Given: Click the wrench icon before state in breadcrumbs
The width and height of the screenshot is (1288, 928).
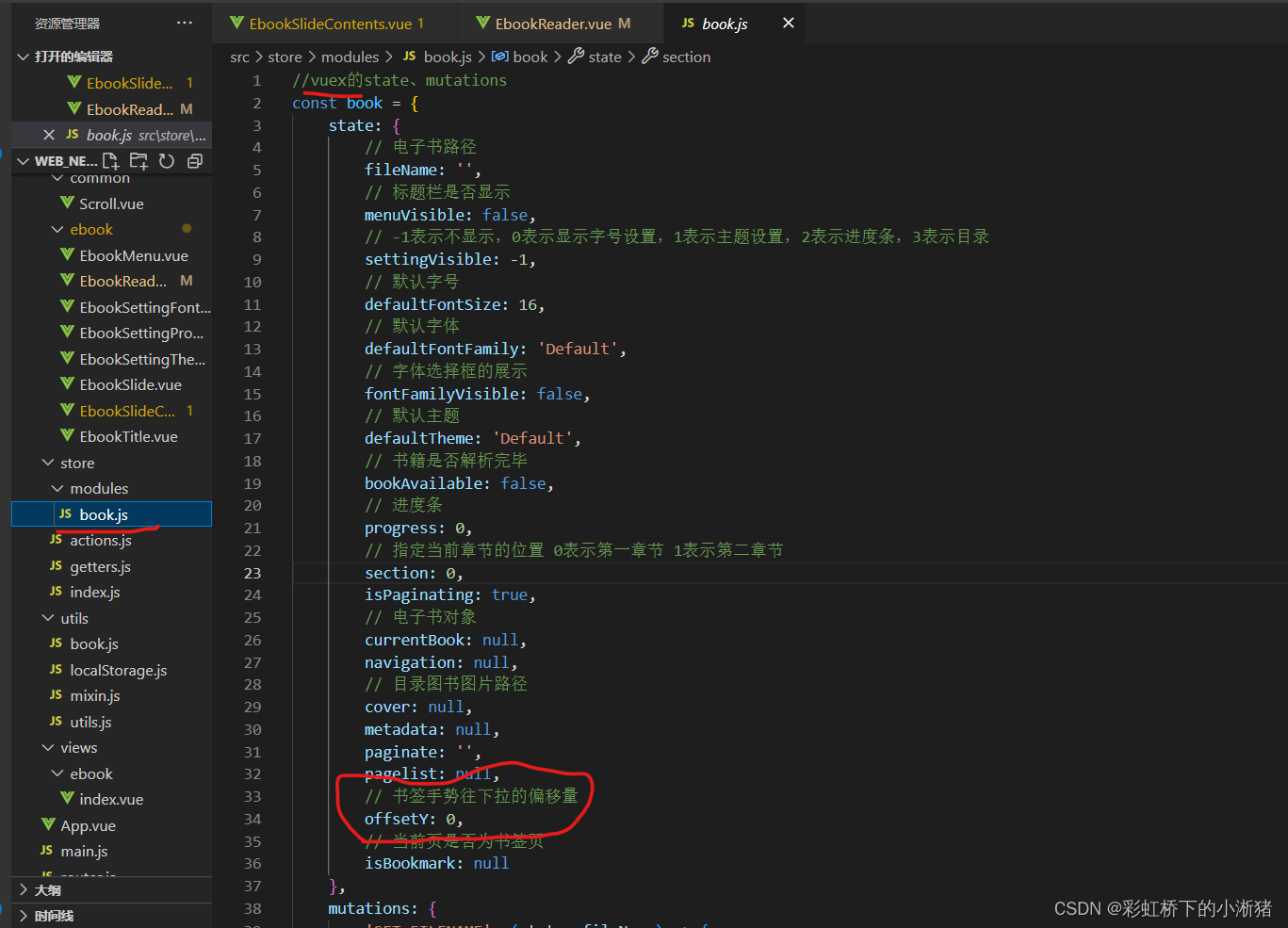Looking at the screenshot, I should (577, 57).
